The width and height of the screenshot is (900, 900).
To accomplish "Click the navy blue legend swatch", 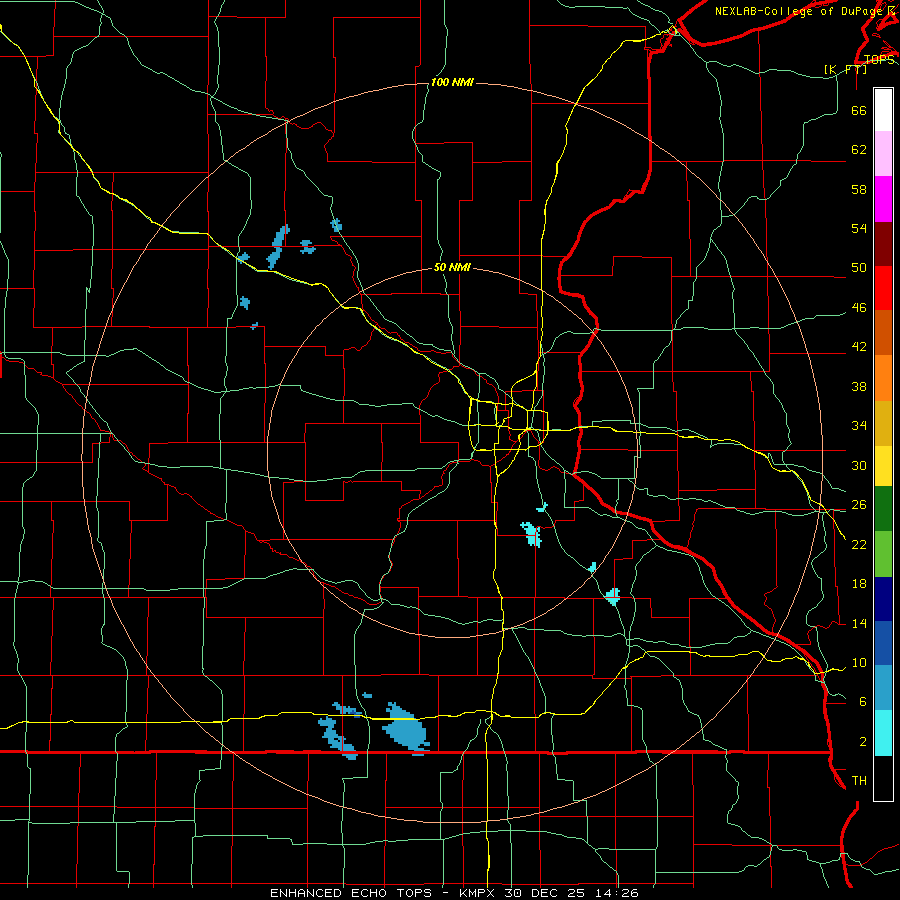I will pos(883,599).
